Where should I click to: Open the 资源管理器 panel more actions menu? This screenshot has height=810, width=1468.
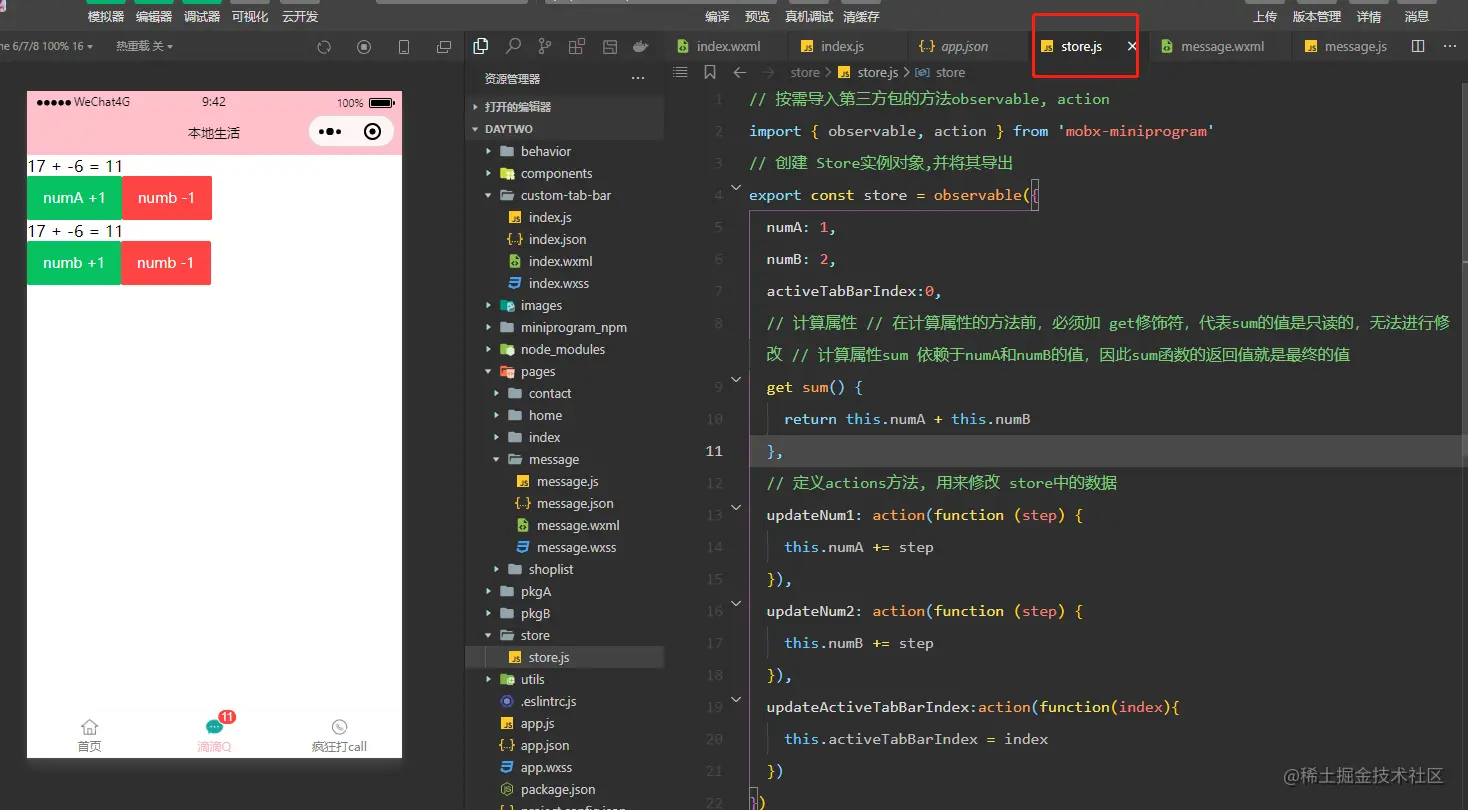pyautogui.click(x=638, y=78)
